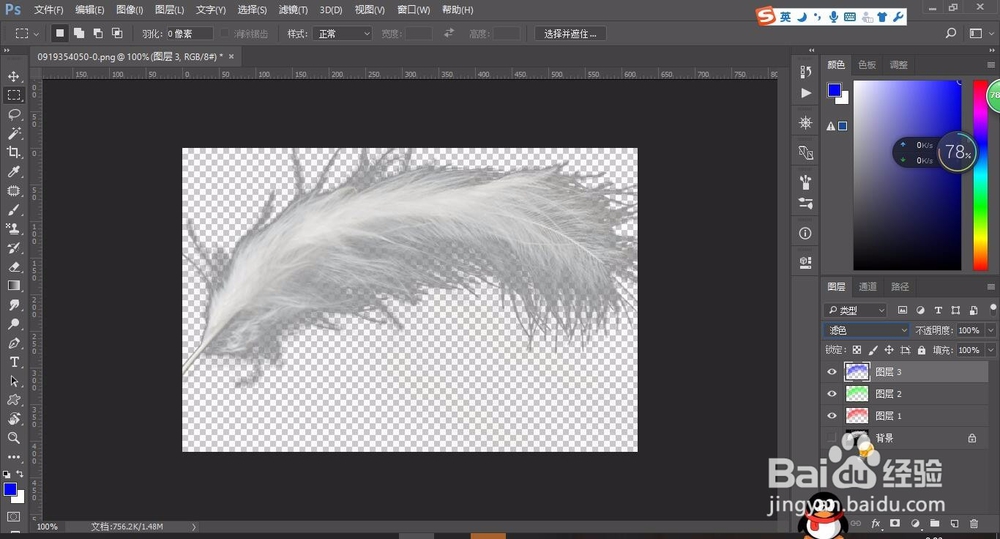Click Subtract from Selection mode button
The height and width of the screenshot is (539, 1000).
(98, 33)
